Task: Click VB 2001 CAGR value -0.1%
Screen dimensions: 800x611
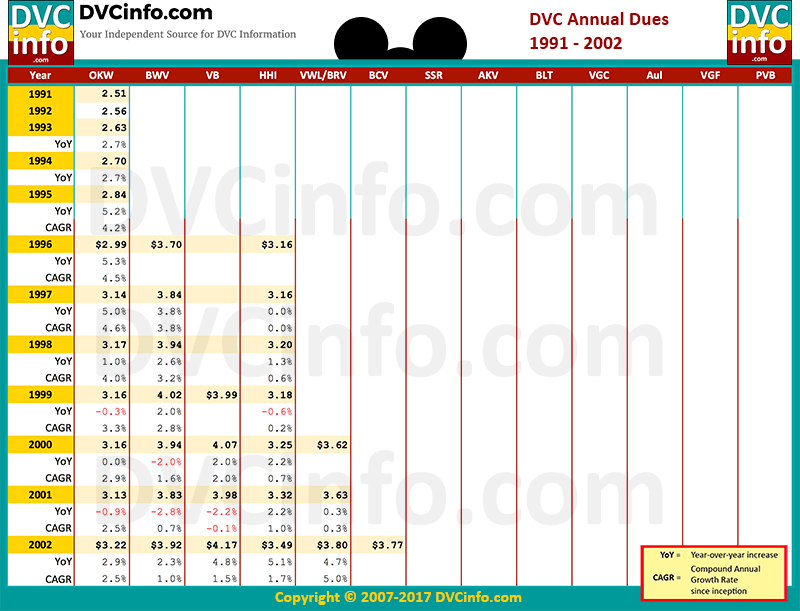Action: (221, 528)
